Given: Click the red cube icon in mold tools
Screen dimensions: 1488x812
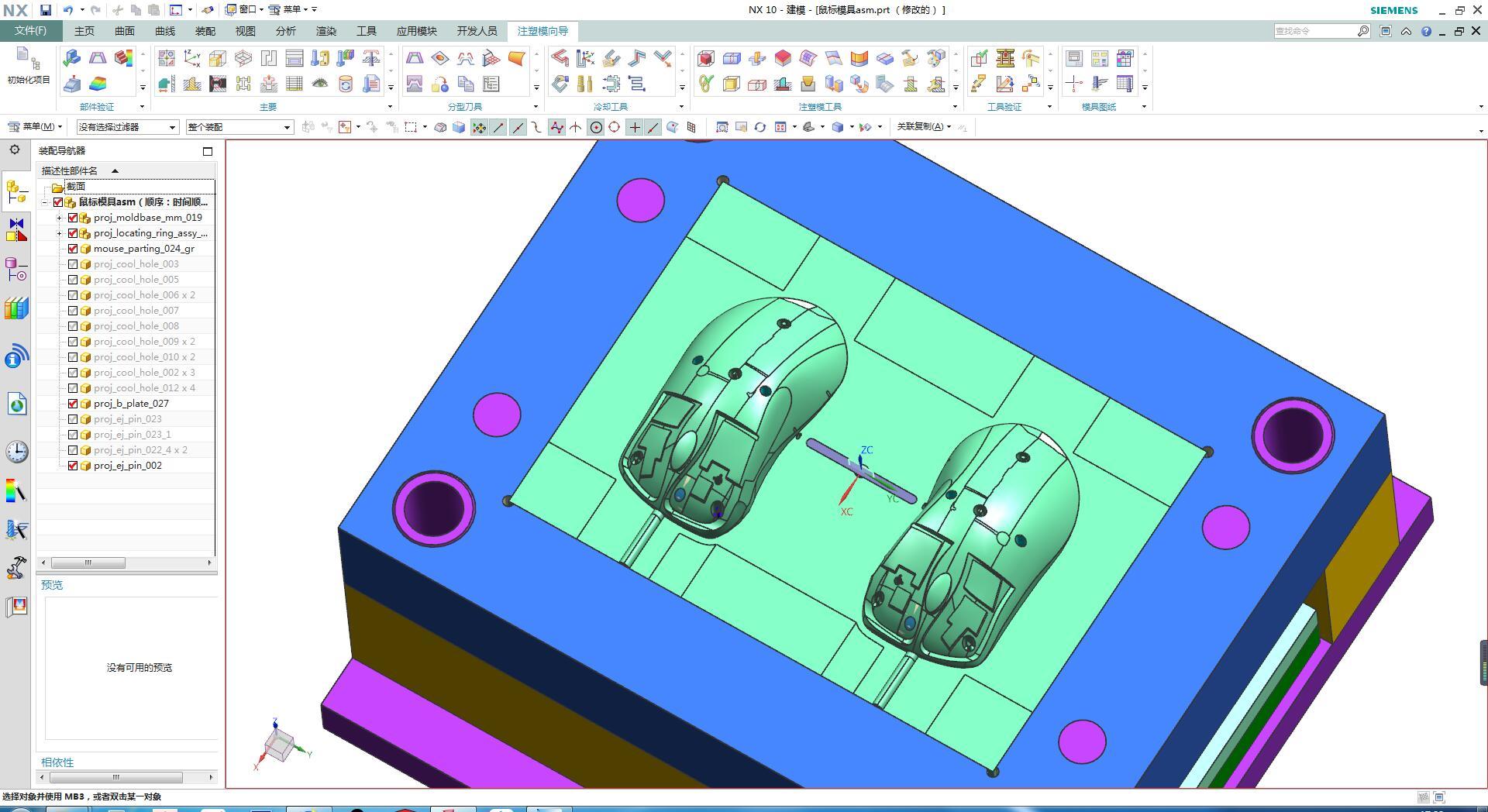Looking at the screenshot, I should (x=706, y=58).
